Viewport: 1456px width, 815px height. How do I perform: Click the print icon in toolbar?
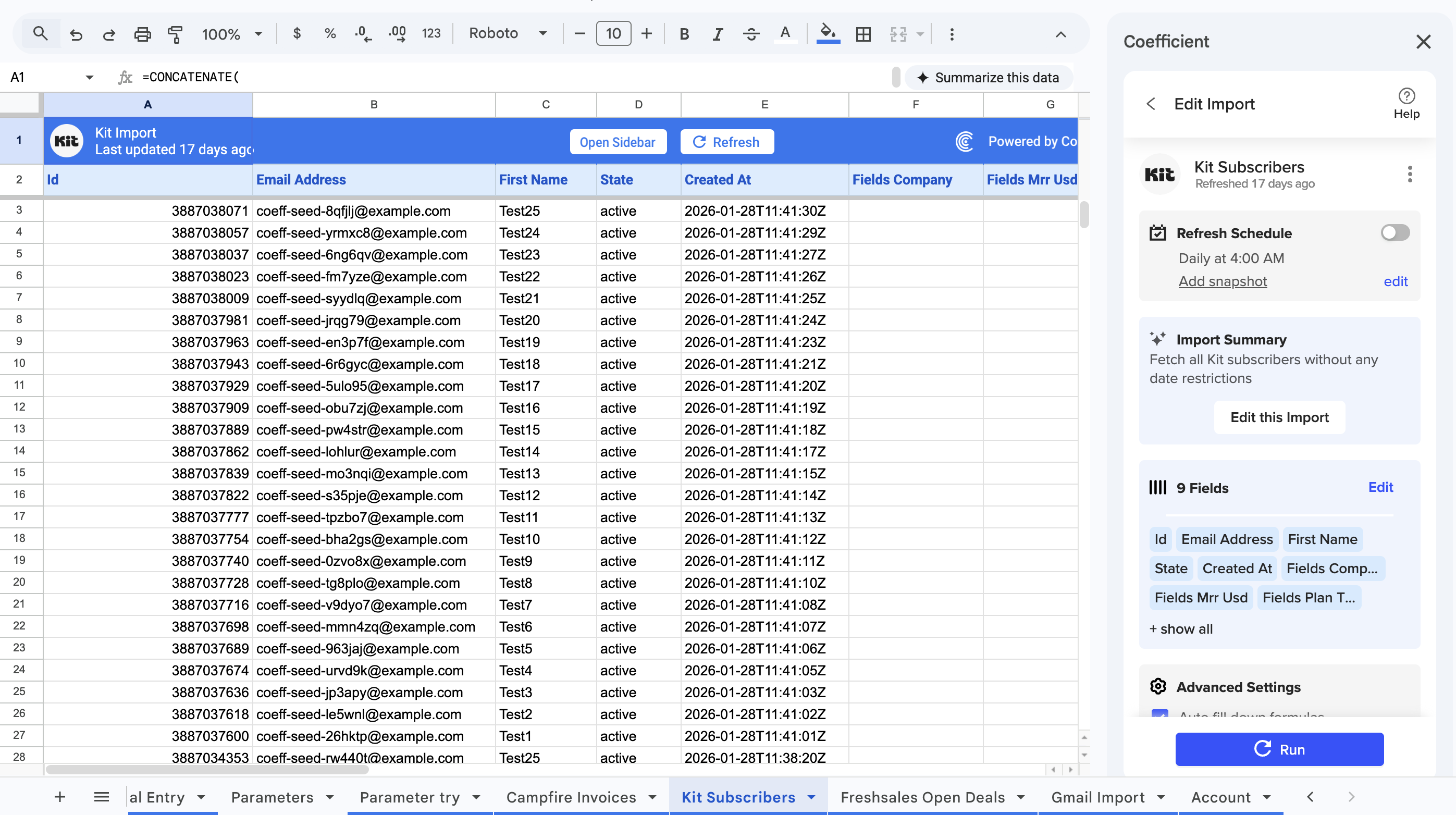tap(142, 34)
